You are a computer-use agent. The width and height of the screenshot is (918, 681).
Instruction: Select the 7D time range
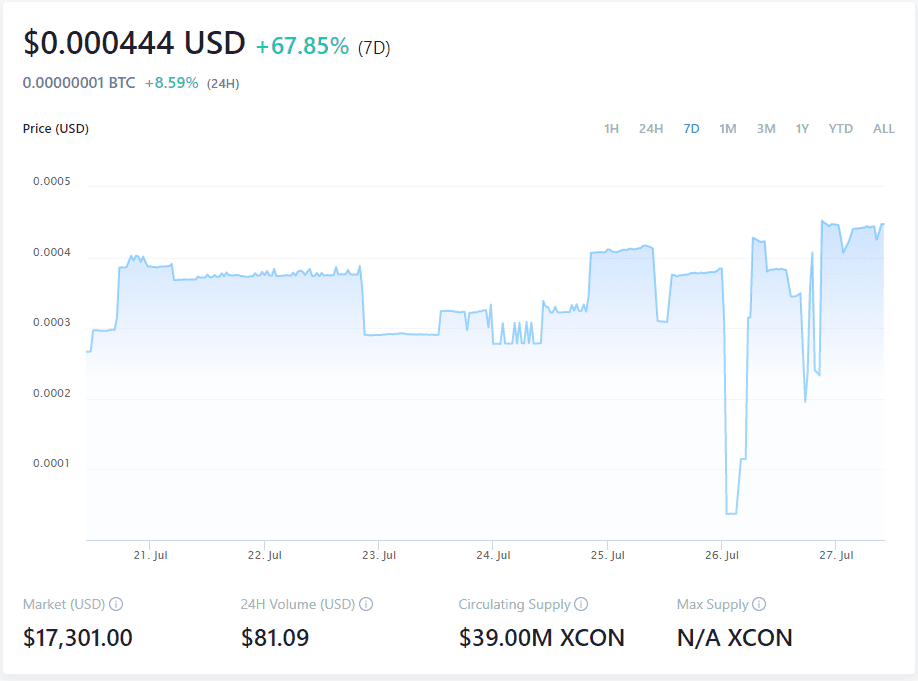point(691,128)
